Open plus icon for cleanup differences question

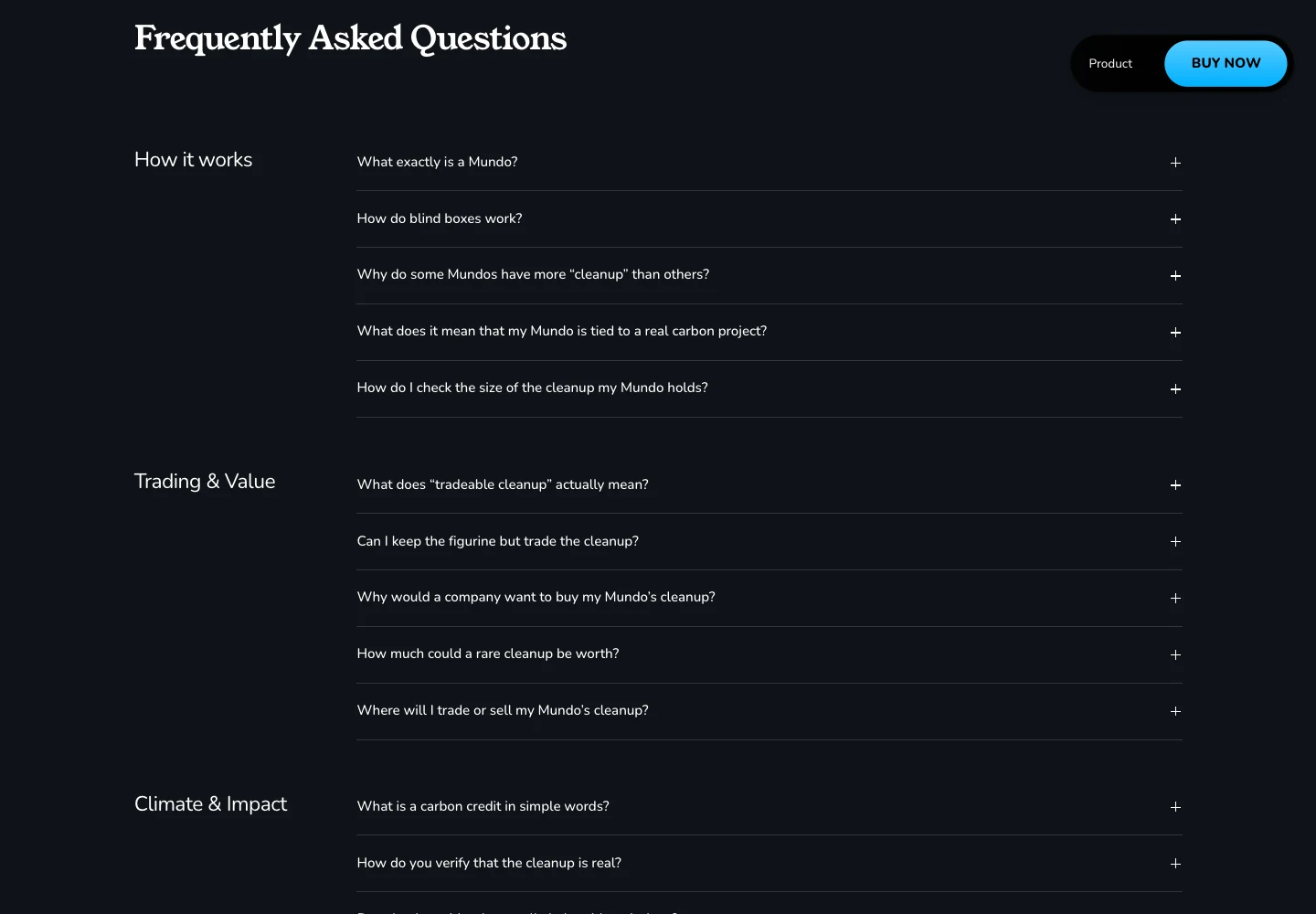1175,276
